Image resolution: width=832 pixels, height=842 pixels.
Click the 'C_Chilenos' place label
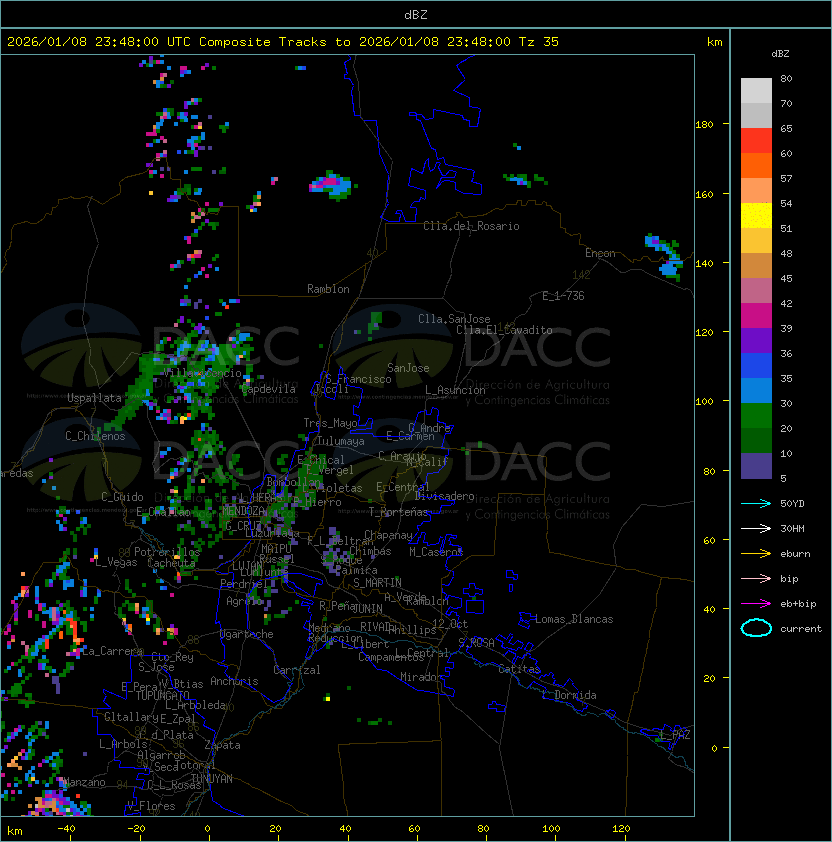[x=95, y=436]
